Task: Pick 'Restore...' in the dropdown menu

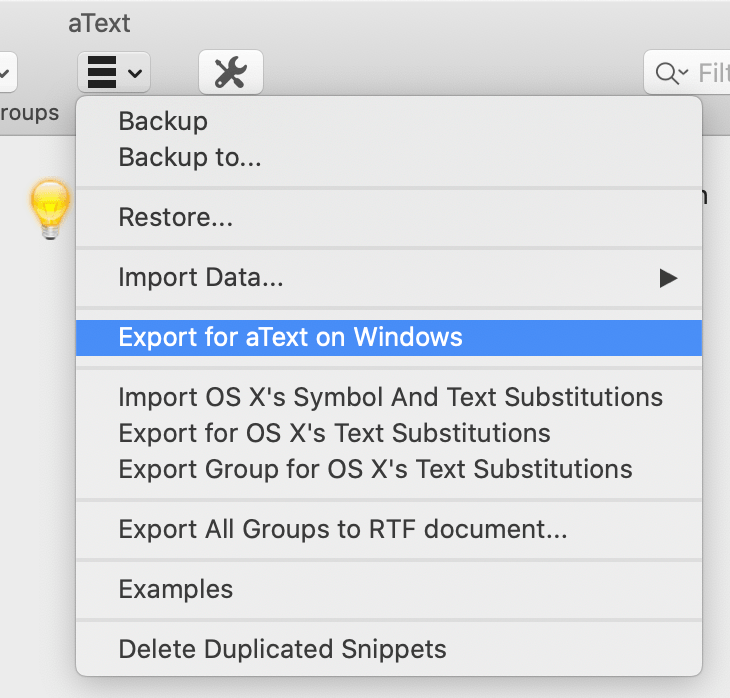Action: [x=176, y=217]
